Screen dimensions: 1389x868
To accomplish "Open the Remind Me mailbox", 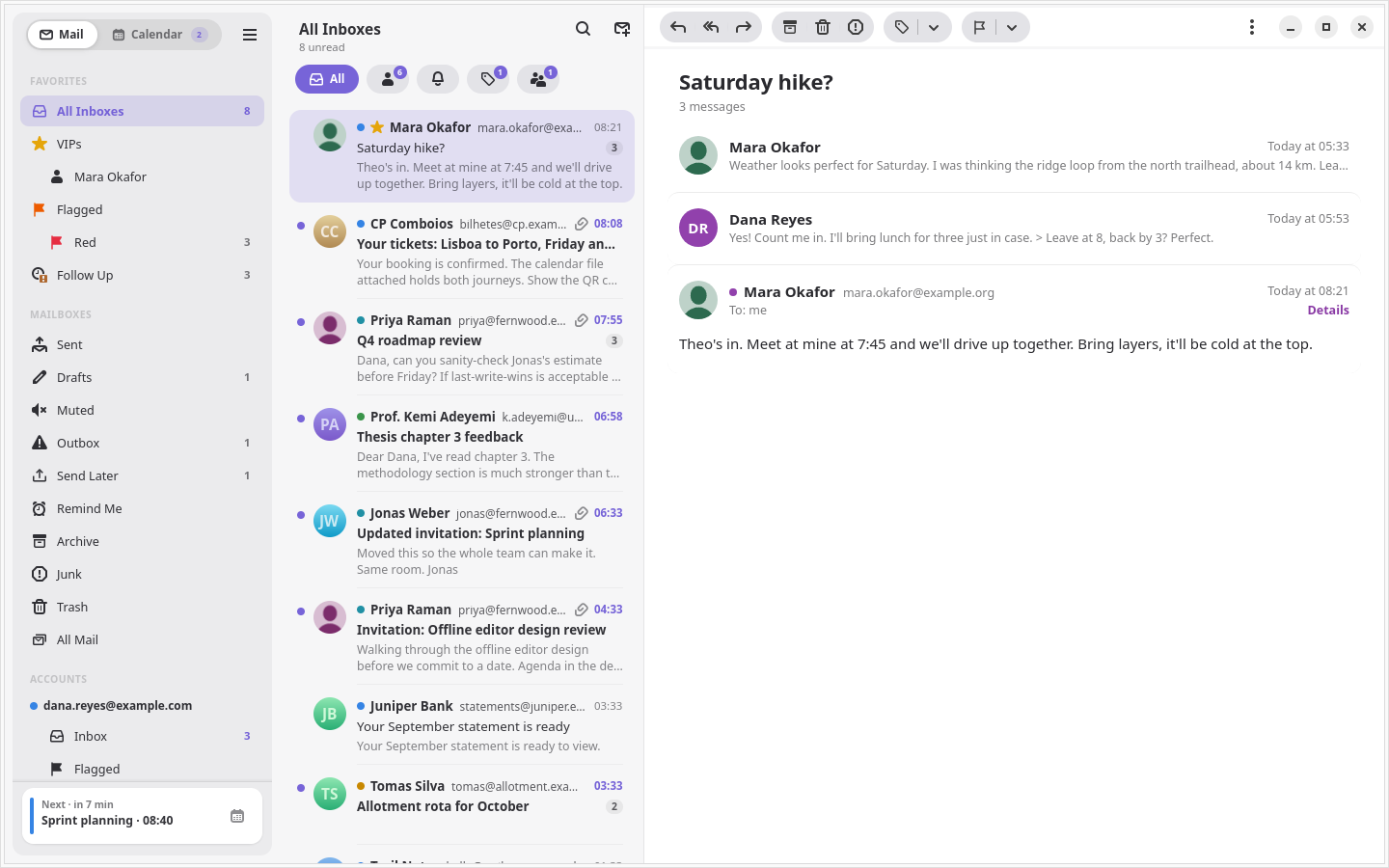I will (143, 508).
